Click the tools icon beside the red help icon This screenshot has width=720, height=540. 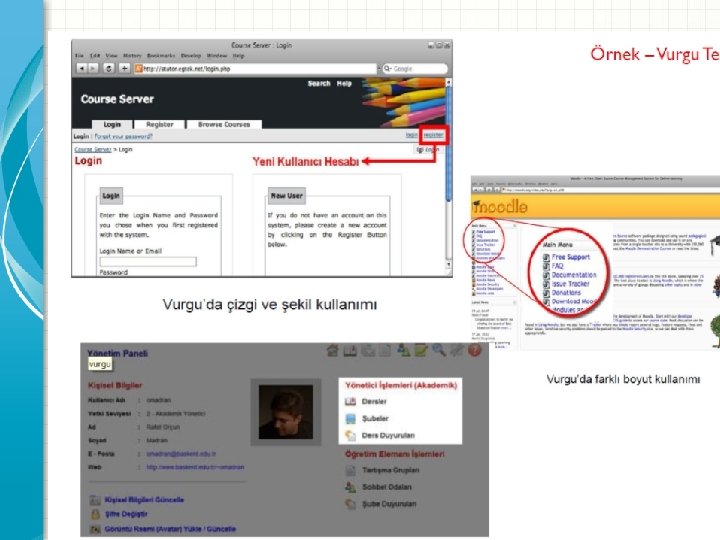457,350
